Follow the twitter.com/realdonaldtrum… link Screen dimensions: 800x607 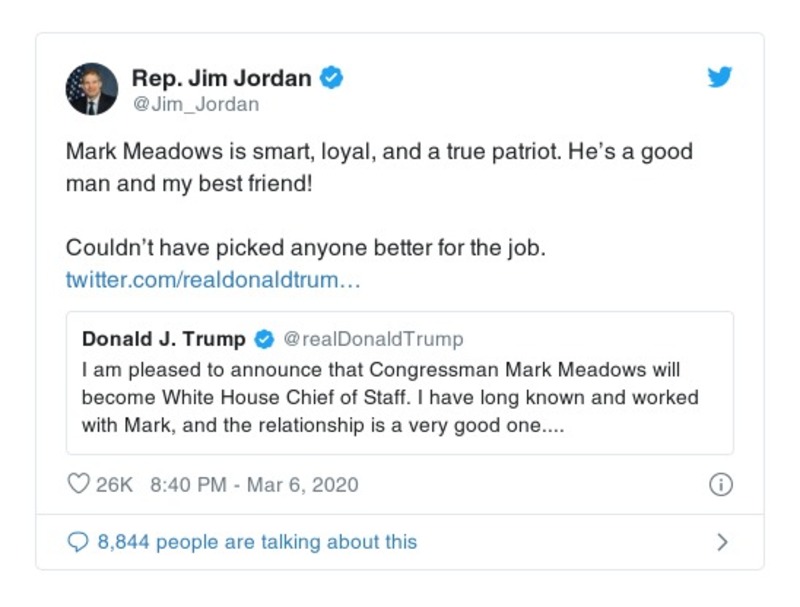212,279
